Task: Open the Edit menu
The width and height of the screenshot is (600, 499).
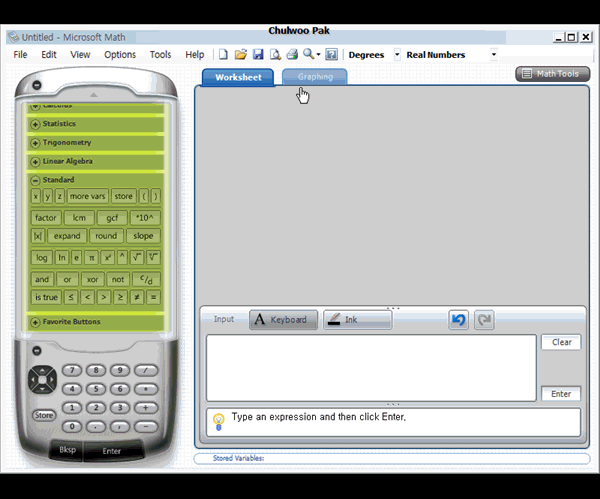Action: (x=49, y=55)
